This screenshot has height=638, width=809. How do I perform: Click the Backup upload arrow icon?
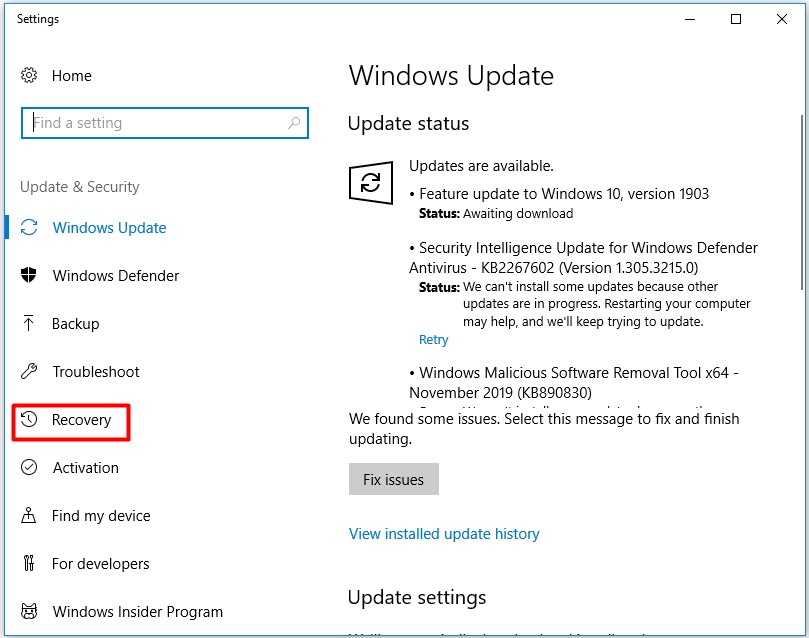point(29,323)
